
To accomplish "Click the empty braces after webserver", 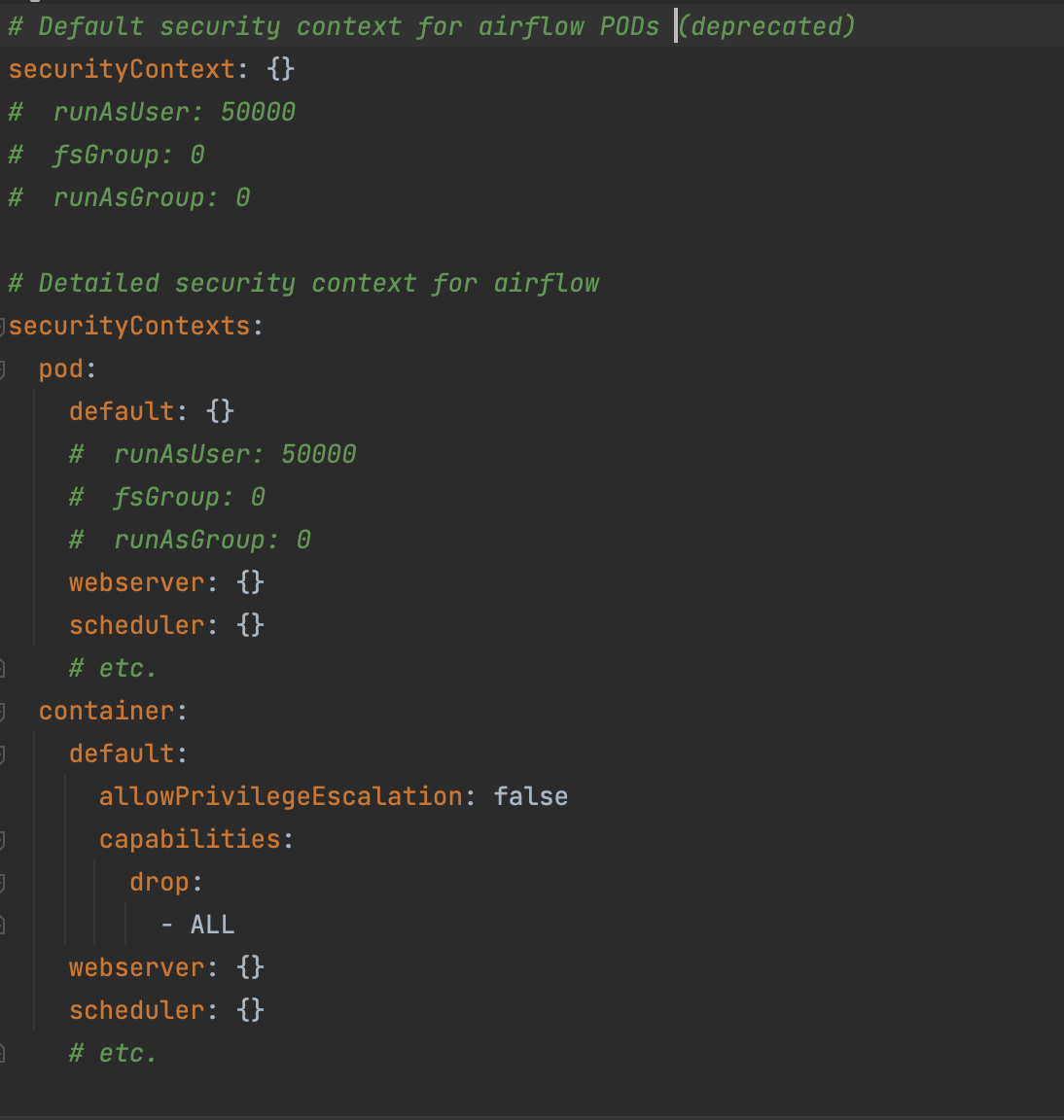I will pyautogui.click(x=250, y=581).
